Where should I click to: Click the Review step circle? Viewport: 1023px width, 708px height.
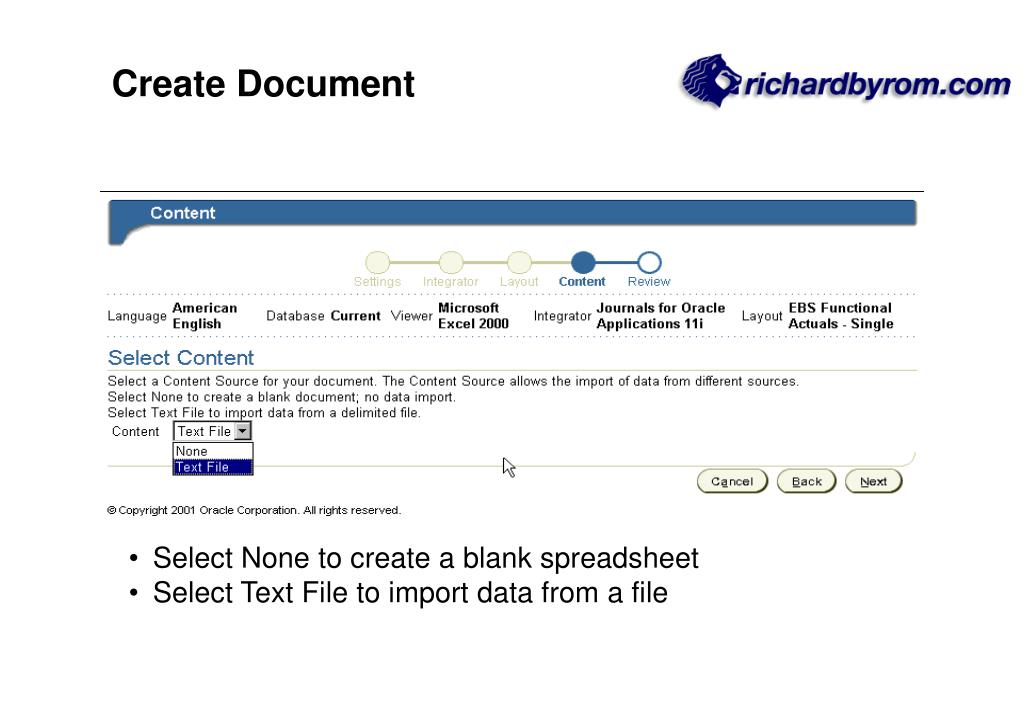tap(649, 262)
